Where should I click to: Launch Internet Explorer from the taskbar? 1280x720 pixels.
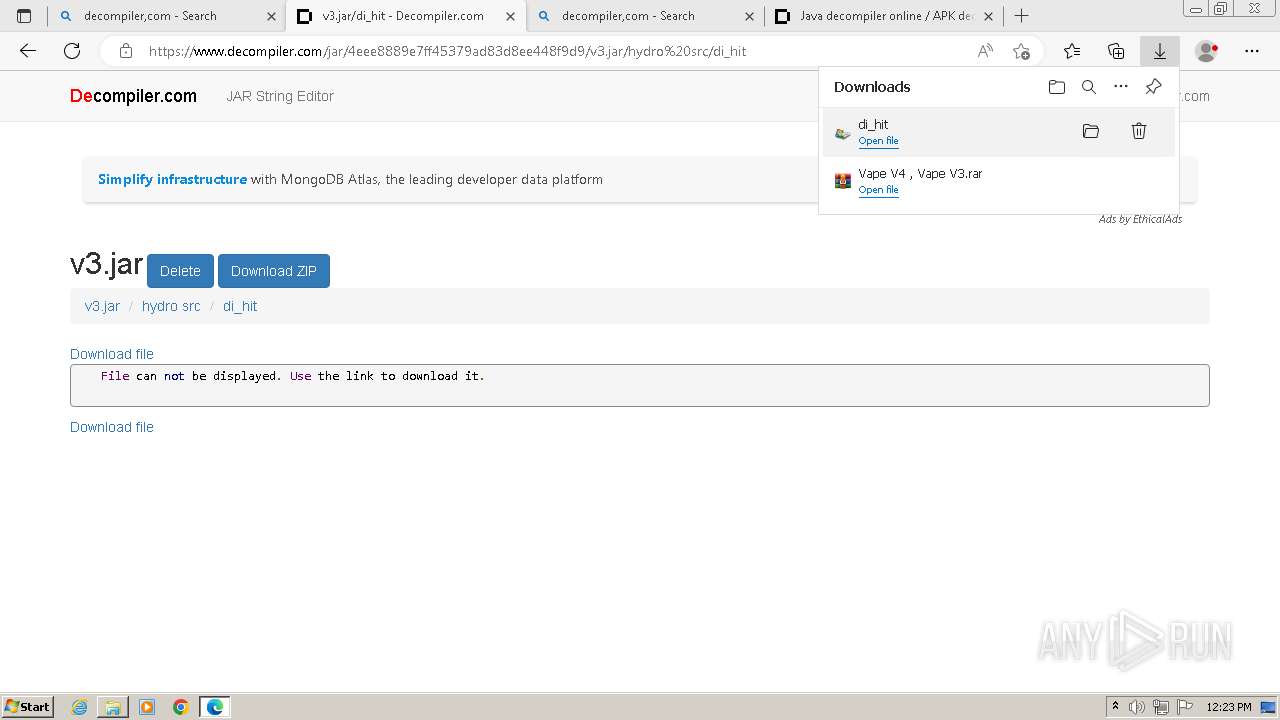pyautogui.click(x=79, y=707)
